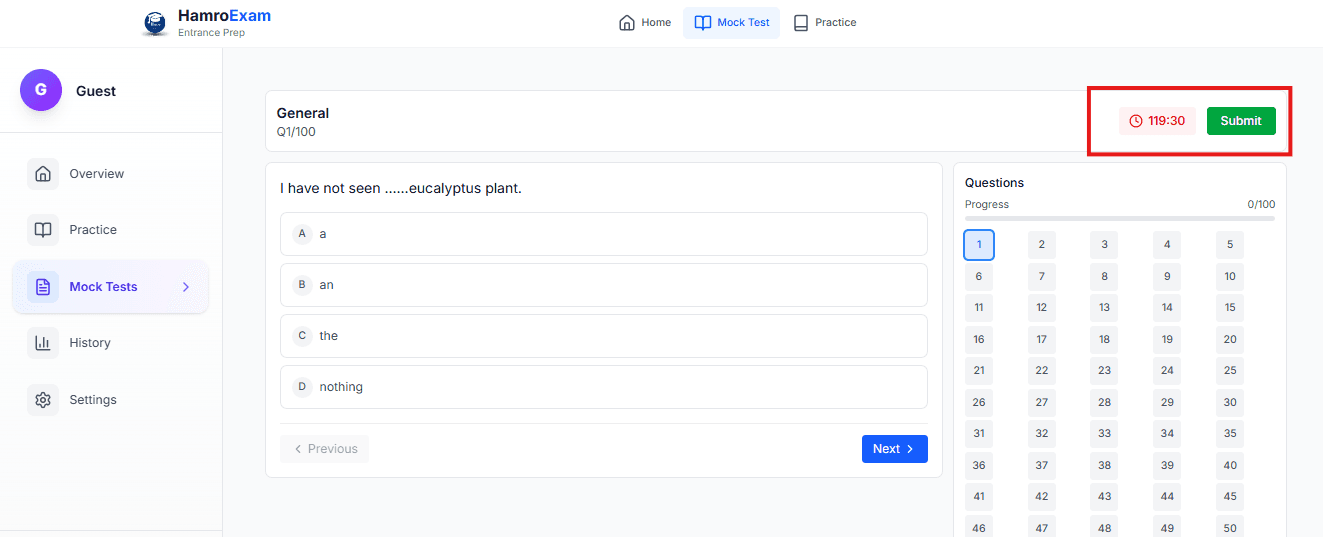Click the Home house icon in top navigation

[x=627, y=23]
